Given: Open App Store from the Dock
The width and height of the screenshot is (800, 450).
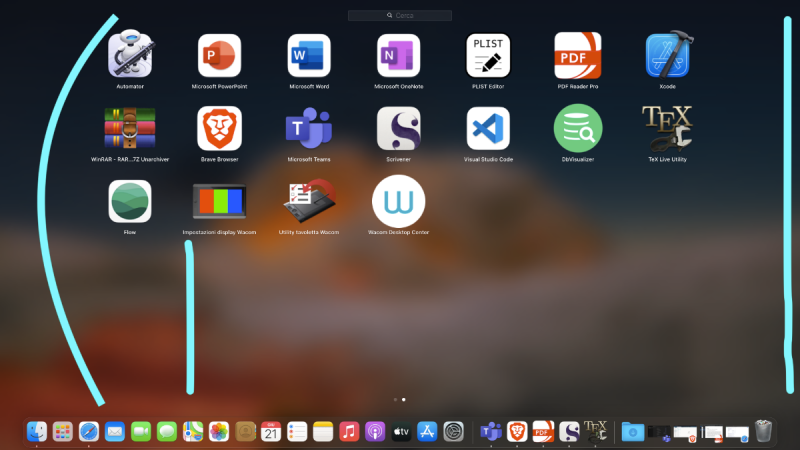Looking at the screenshot, I should pos(427,432).
